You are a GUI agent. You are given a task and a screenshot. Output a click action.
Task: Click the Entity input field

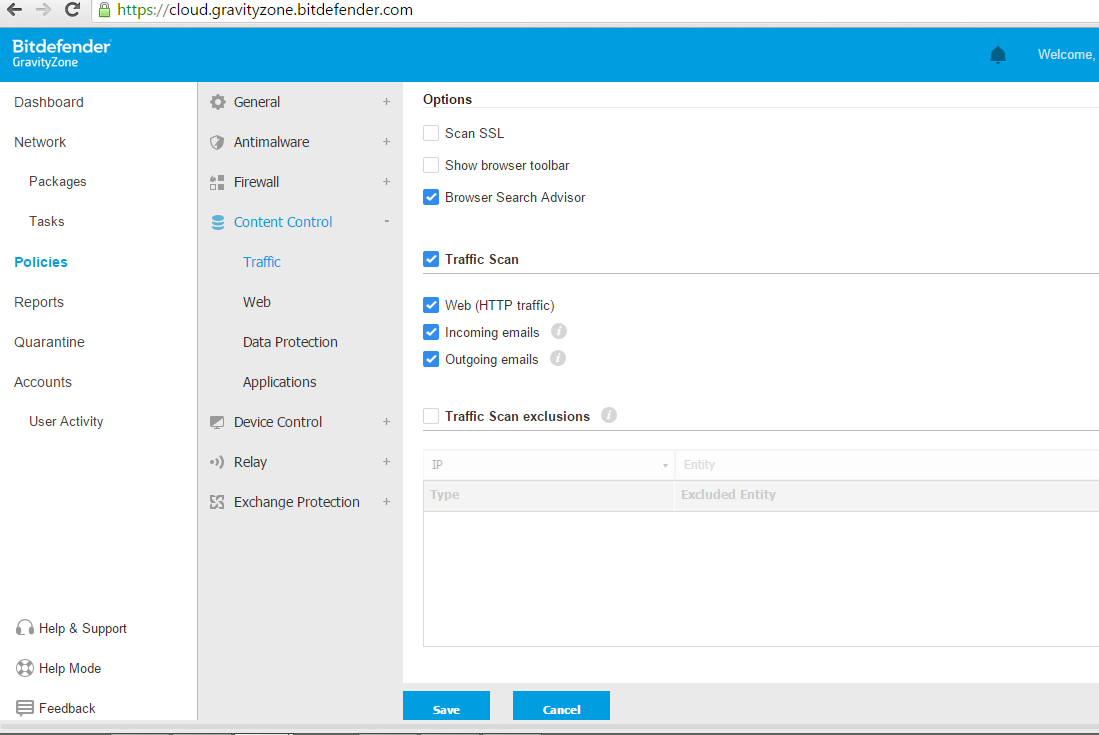[887, 465]
